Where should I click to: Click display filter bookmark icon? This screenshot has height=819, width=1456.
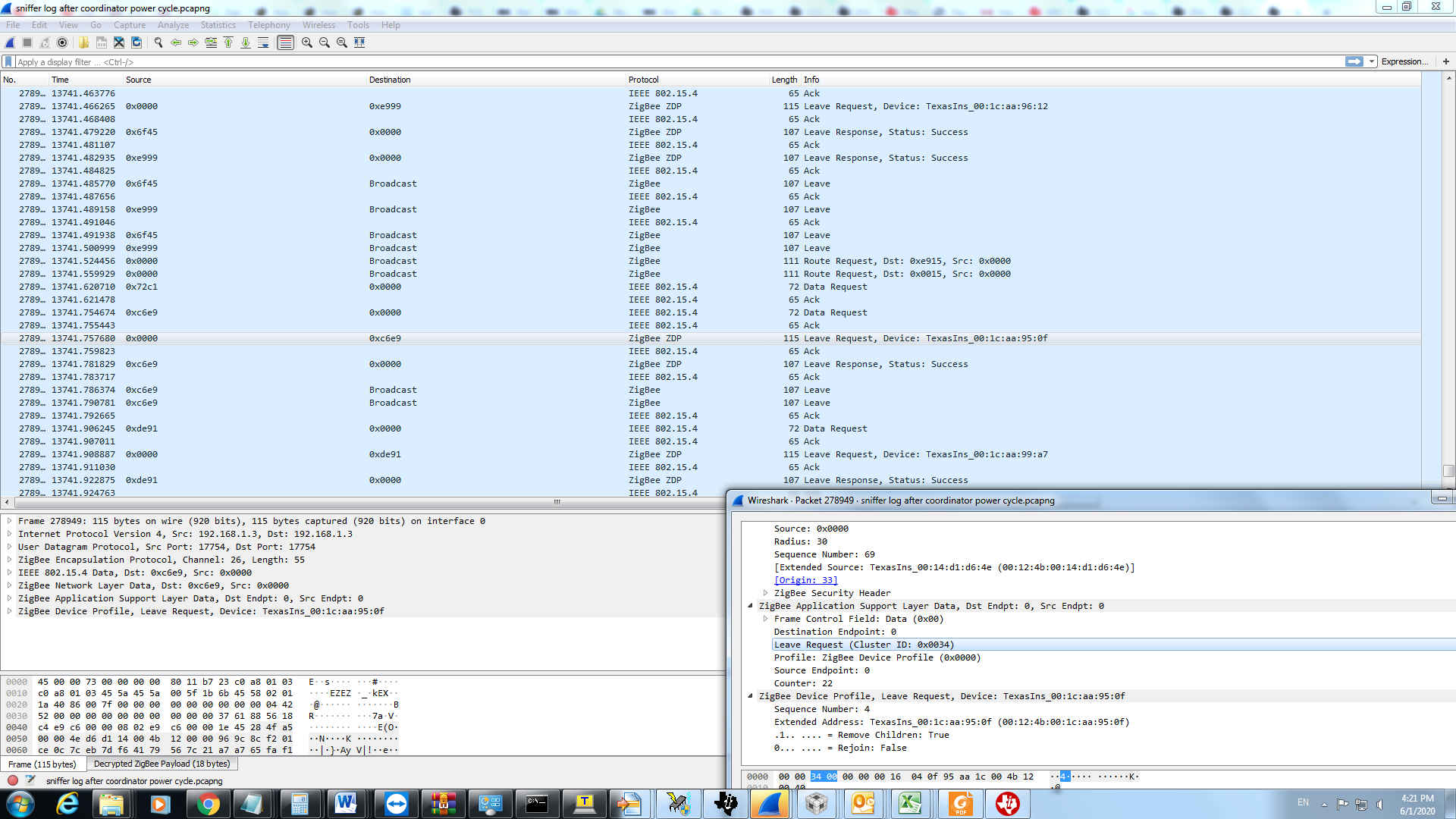pos(8,61)
